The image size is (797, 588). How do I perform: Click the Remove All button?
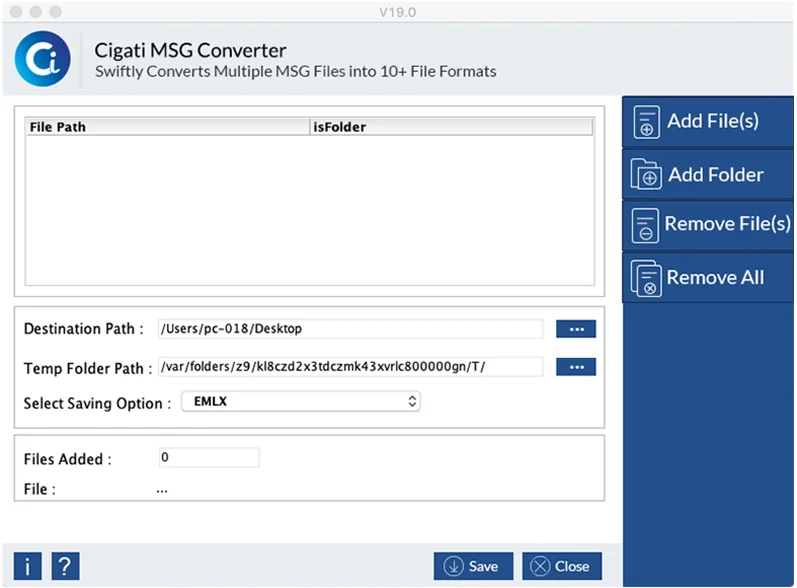coord(708,278)
